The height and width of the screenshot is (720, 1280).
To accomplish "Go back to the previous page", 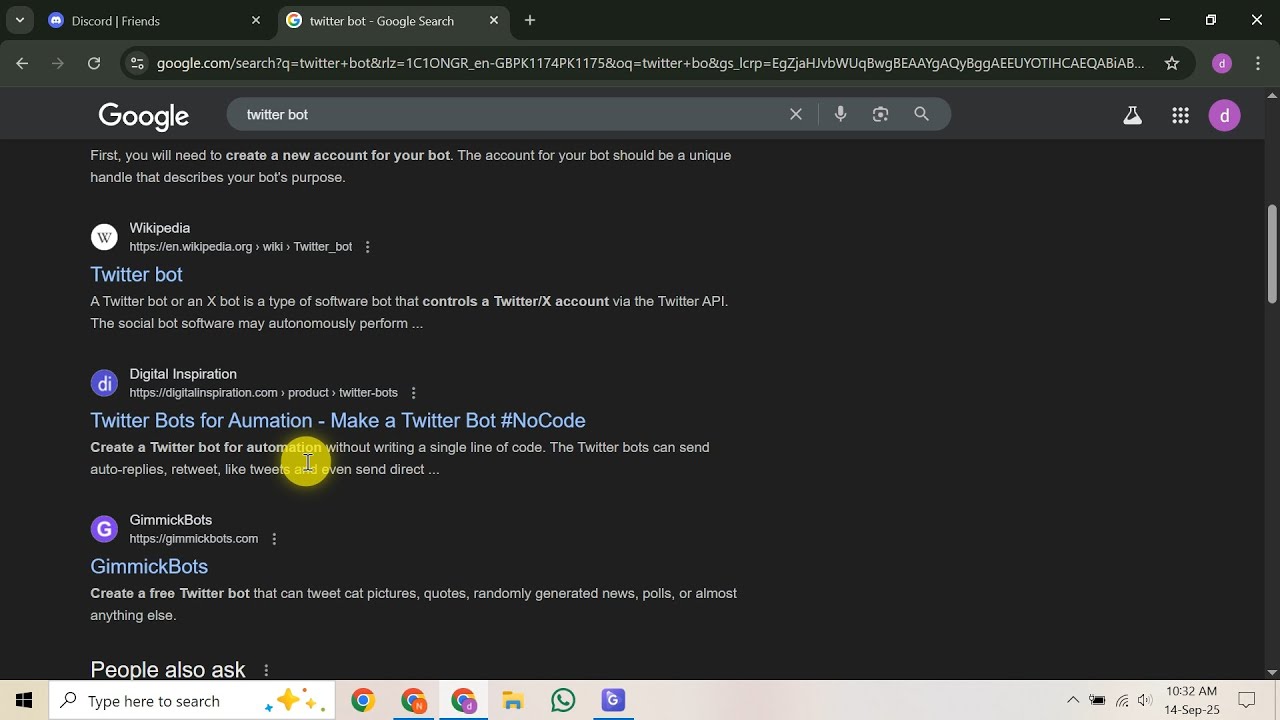I will tap(22, 63).
